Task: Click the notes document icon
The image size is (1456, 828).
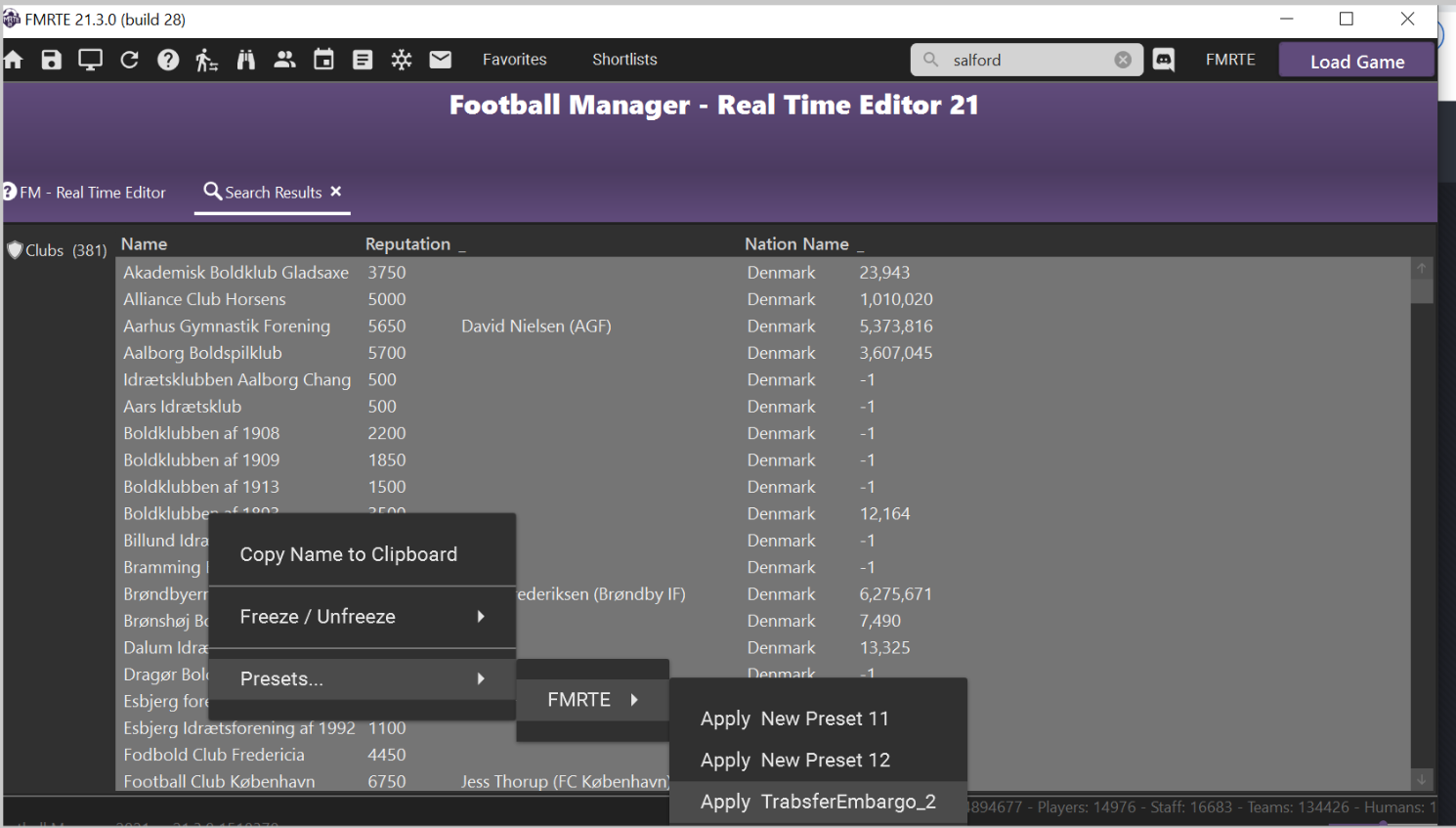Action: 363,60
